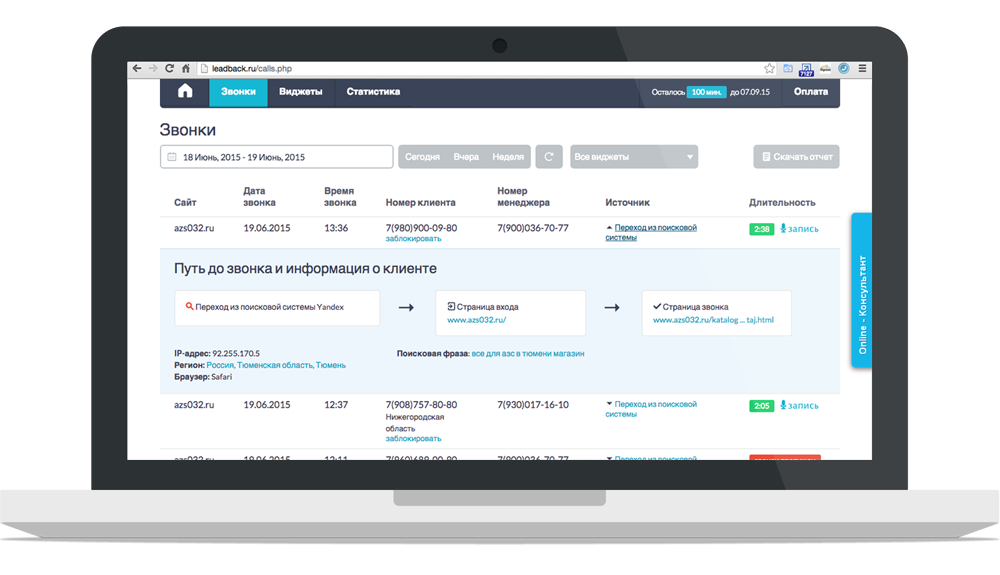
Task: Click region link Россия, Тюменская область, Тюмень
Action: click(x=276, y=365)
